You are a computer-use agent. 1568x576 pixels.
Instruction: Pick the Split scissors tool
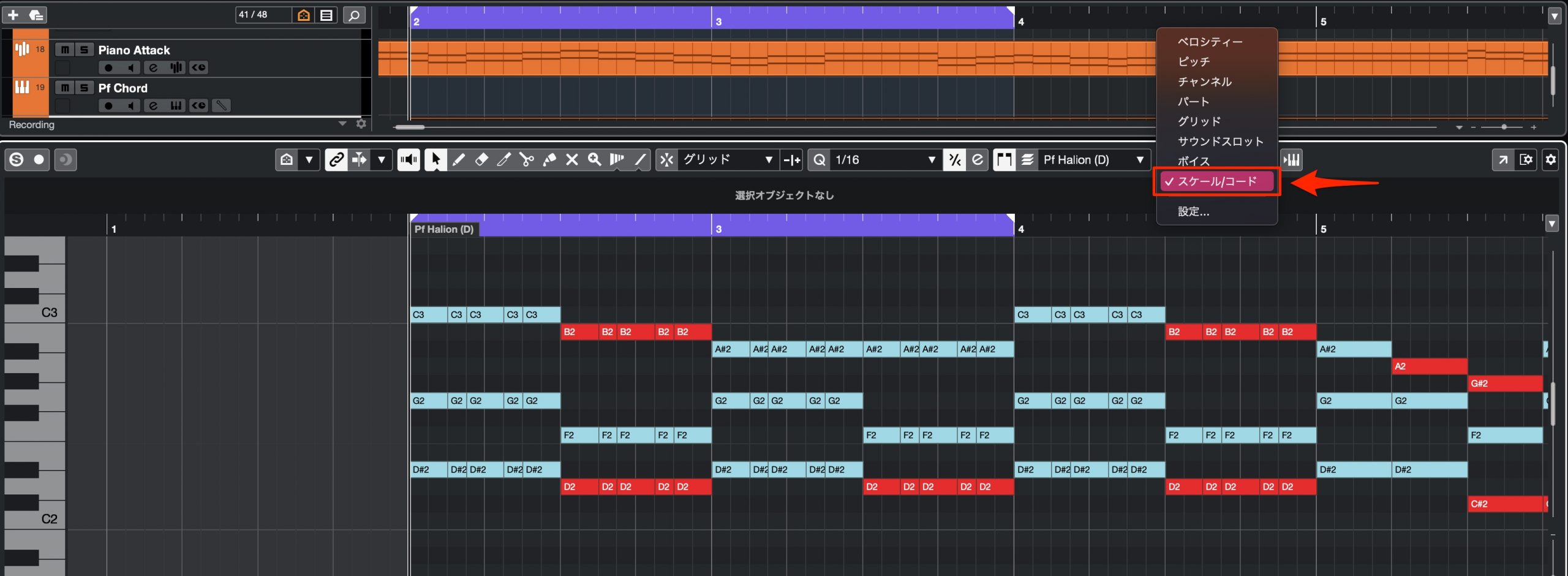click(526, 160)
